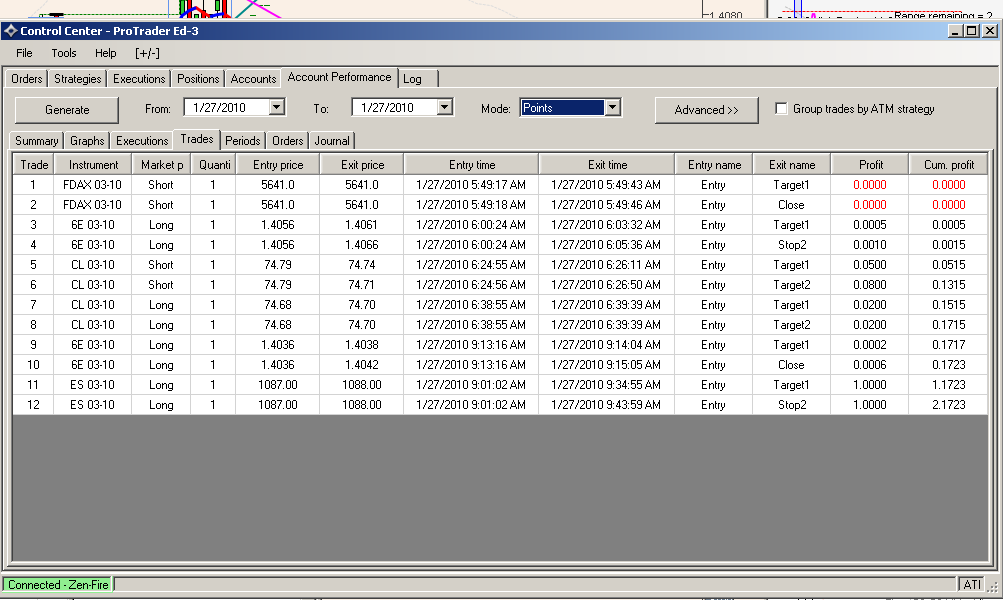Sort by the Exit name column header
Image resolution: width=1003 pixels, height=600 pixels.
792,165
